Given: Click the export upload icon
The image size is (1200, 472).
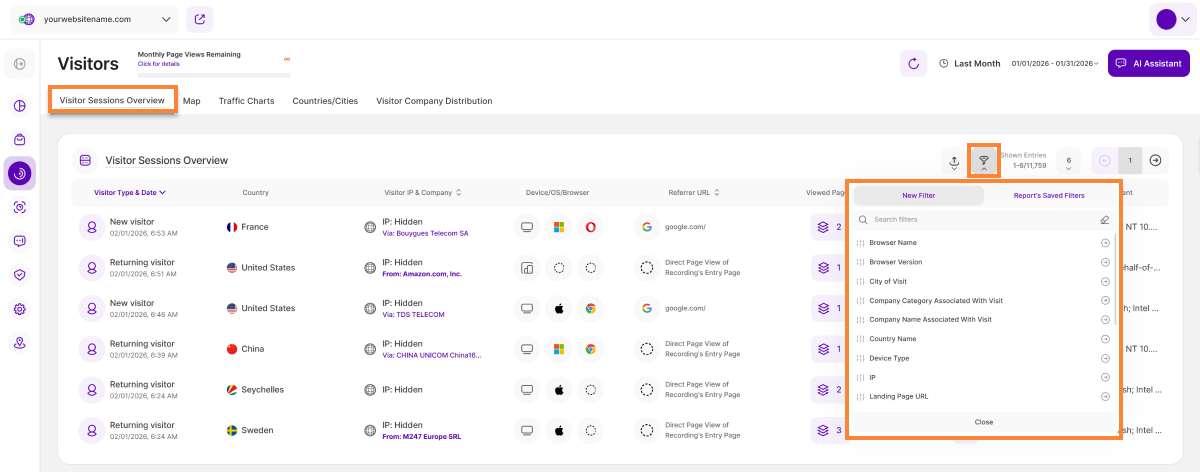Looking at the screenshot, I should (x=954, y=161).
